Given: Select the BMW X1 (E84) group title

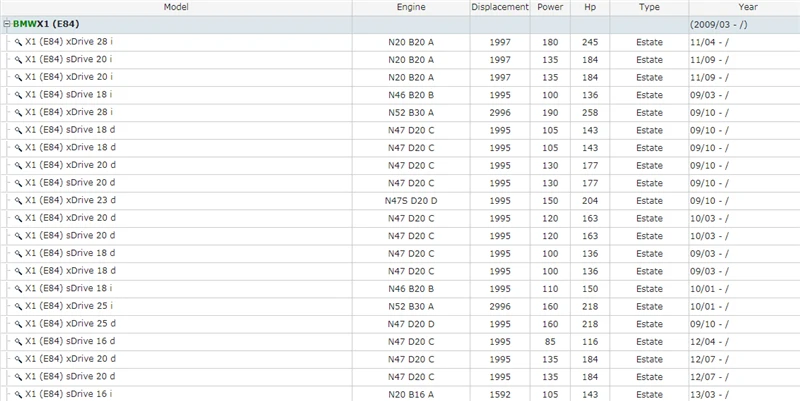Looking at the screenshot, I should 46,24.
